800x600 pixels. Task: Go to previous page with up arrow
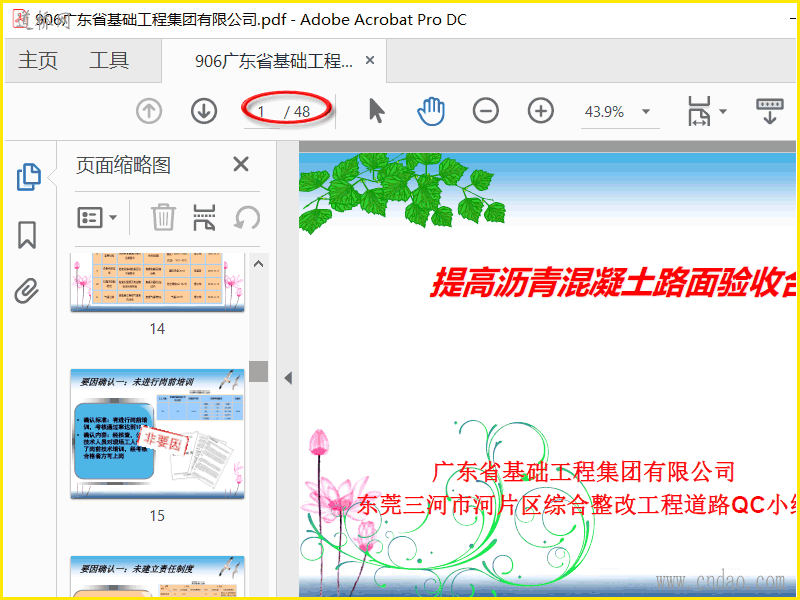149,111
